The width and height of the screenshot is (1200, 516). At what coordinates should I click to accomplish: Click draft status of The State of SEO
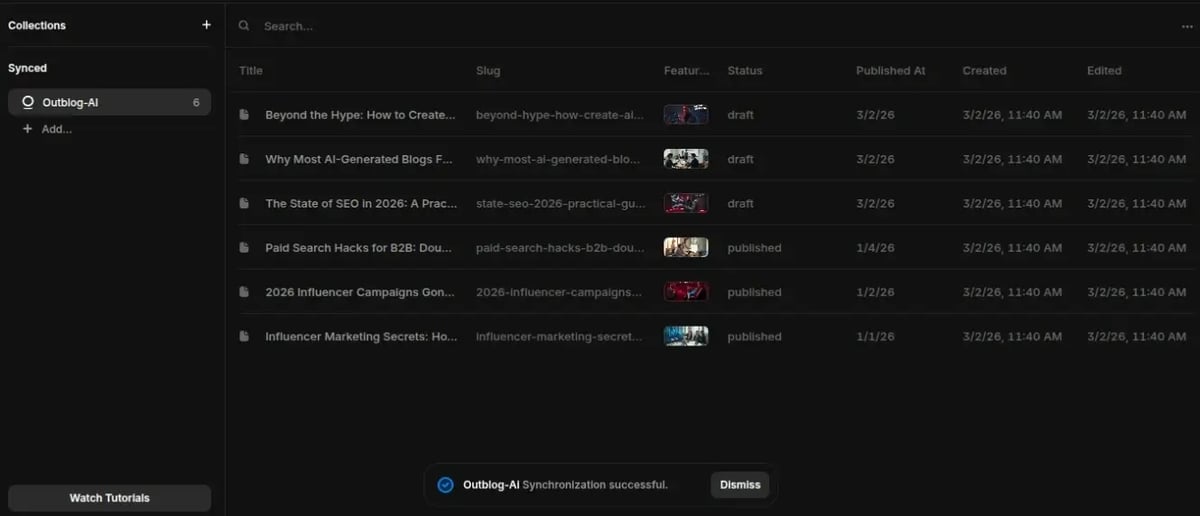(741, 203)
